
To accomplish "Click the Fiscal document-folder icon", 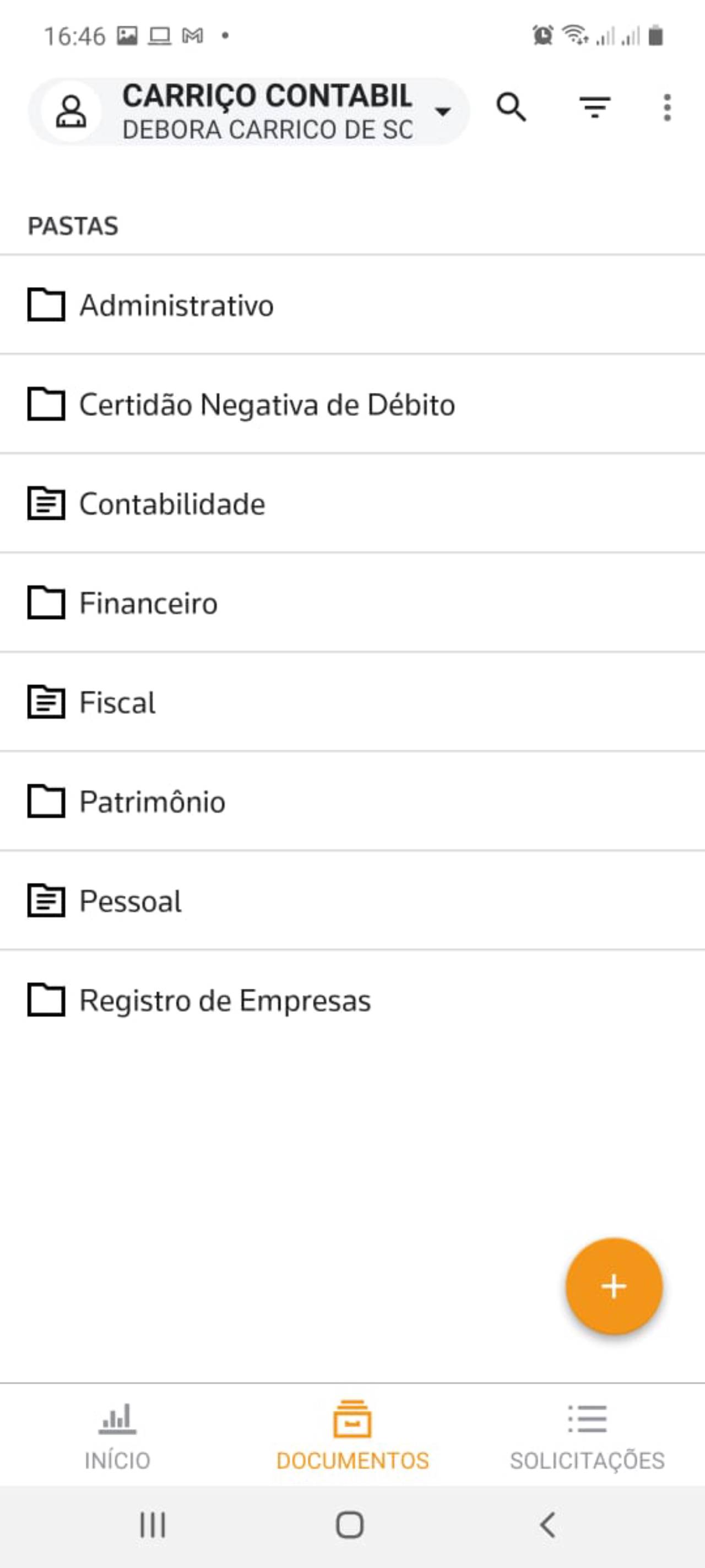I will [x=46, y=702].
